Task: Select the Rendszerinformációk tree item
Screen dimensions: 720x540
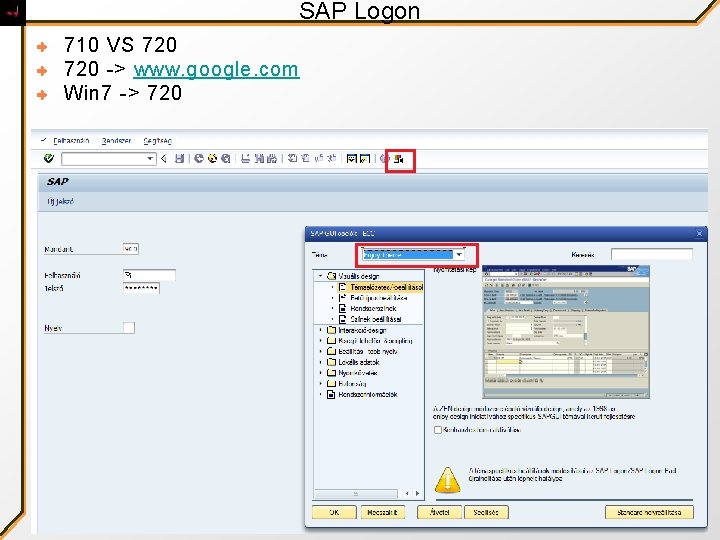Action: (x=368, y=394)
